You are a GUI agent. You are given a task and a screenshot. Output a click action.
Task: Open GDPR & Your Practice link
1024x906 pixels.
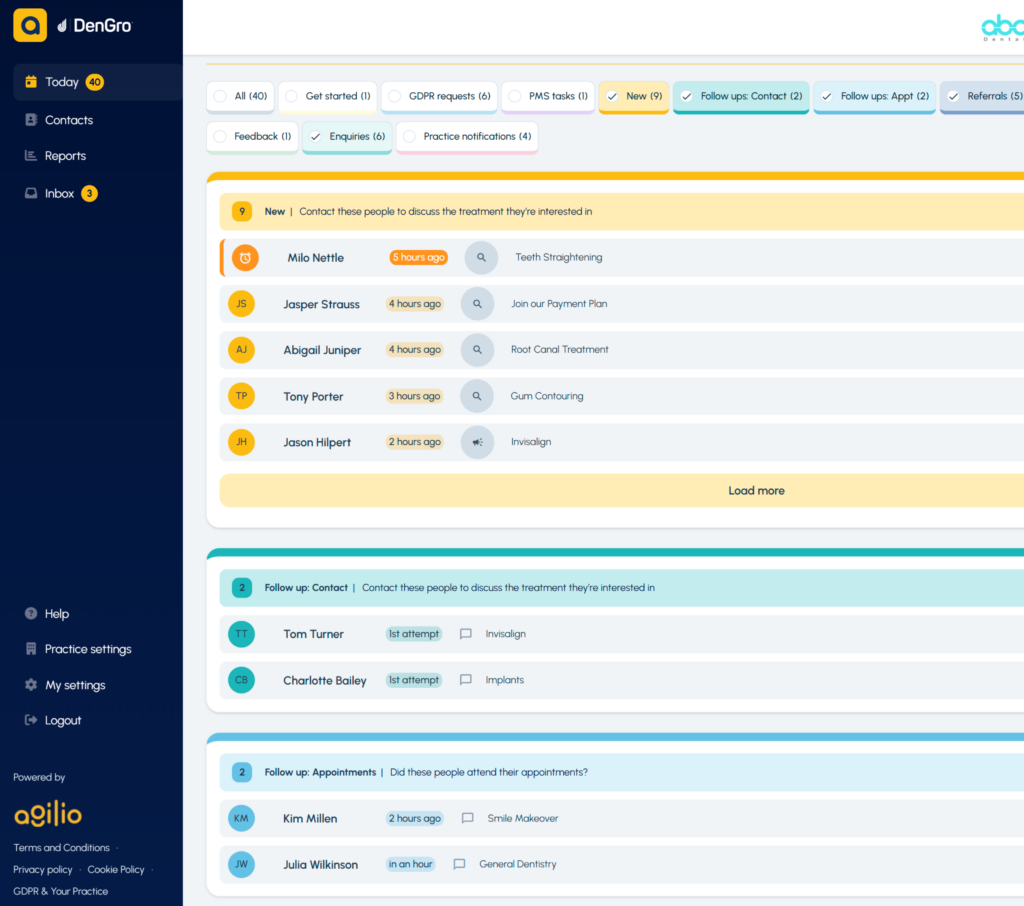pyautogui.click(x=61, y=891)
